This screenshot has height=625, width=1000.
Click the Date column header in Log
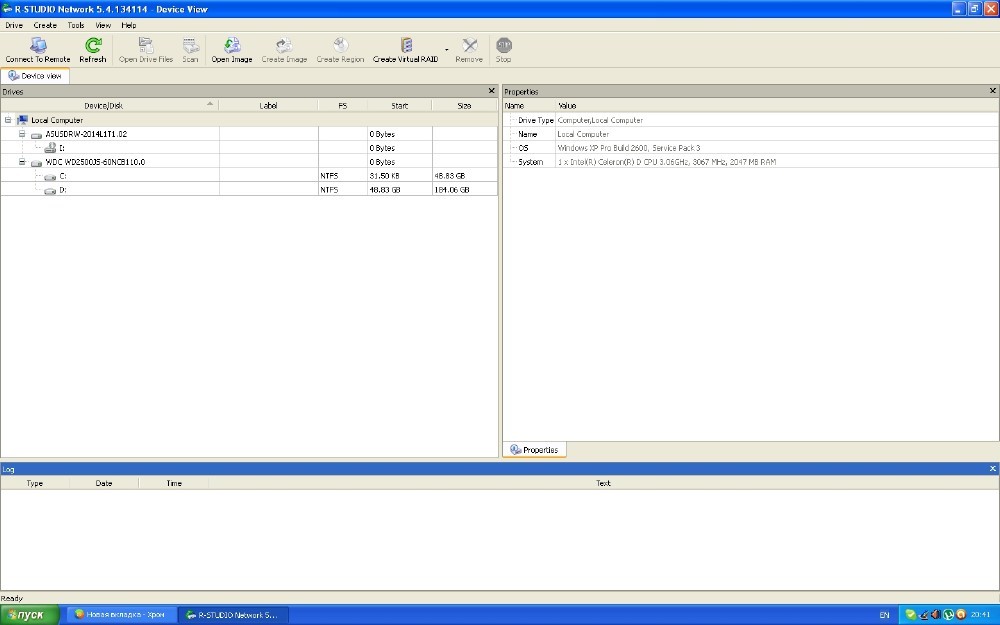(x=104, y=483)
